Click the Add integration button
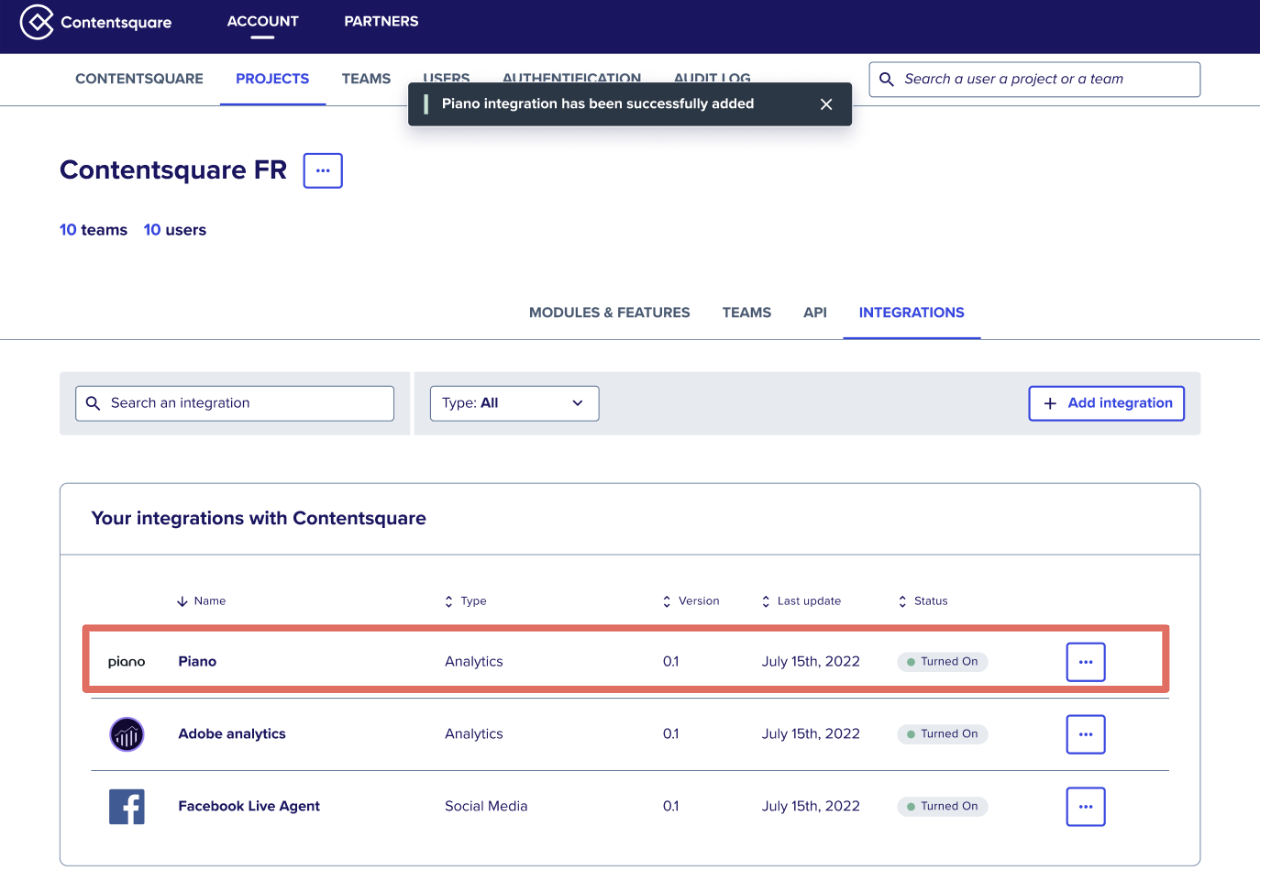The width and height of the screenshot is (1264, 878). click(x=1106, y=403)
